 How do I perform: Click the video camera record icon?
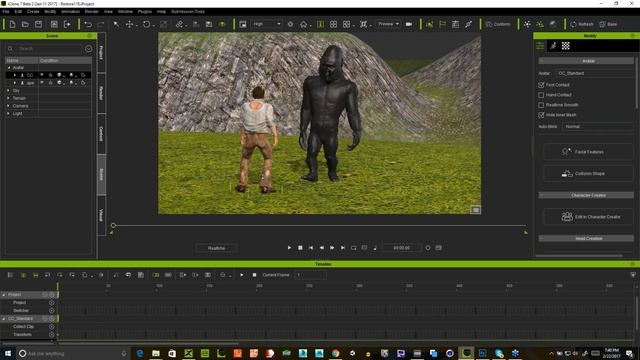(x=409, y=24)
